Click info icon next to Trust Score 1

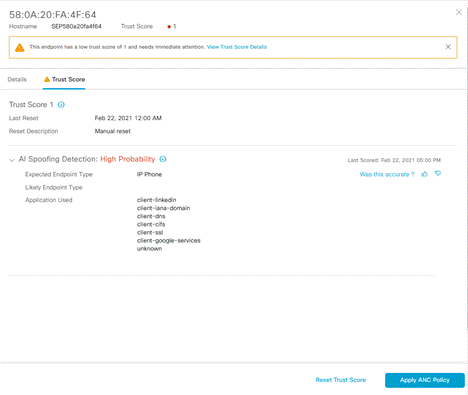61,105
